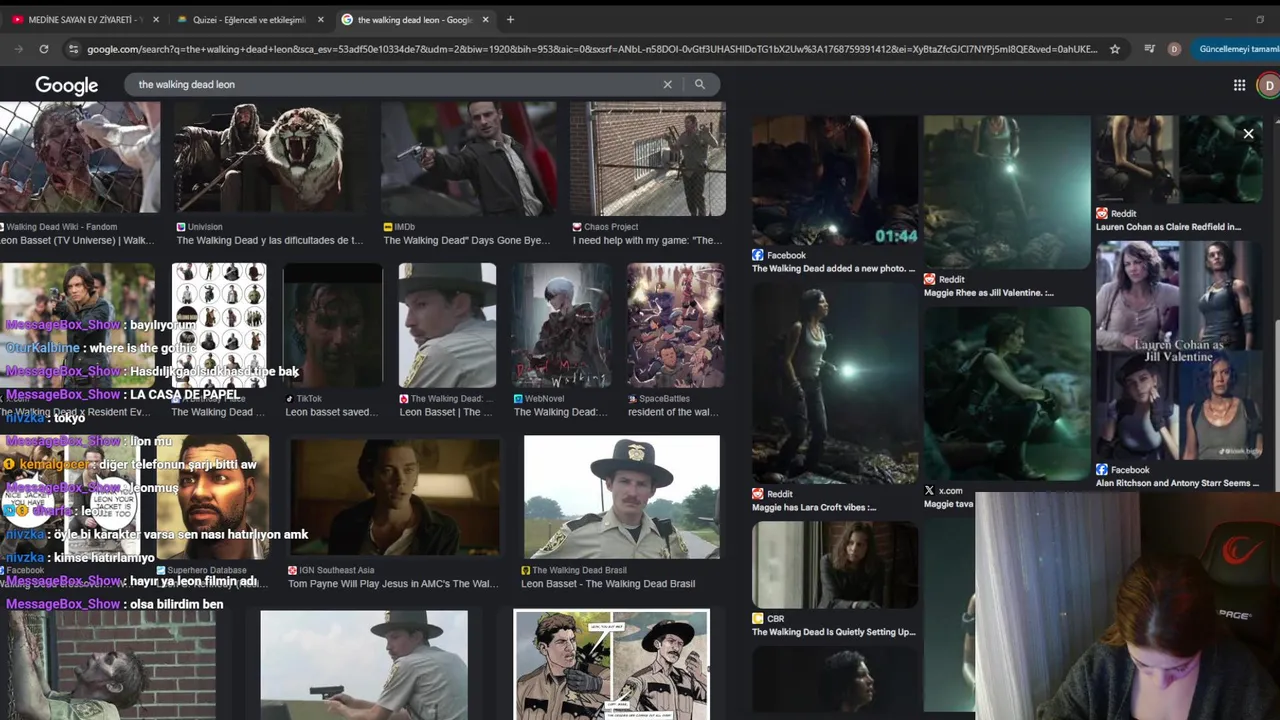
Task: Open the WebNovel The Walking Dead image
Action: [562, 325]
